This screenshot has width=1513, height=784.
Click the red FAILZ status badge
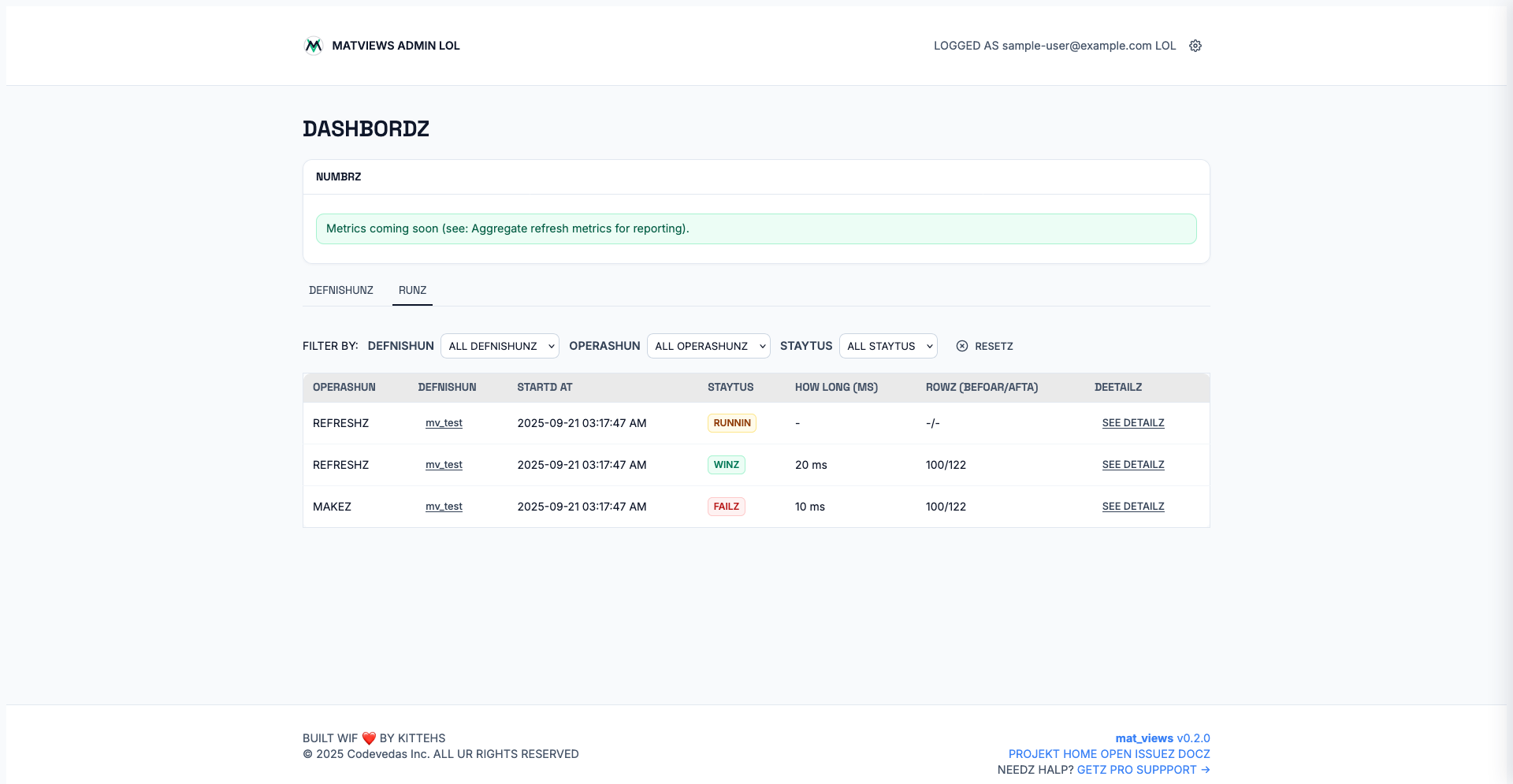click(726, 507)
